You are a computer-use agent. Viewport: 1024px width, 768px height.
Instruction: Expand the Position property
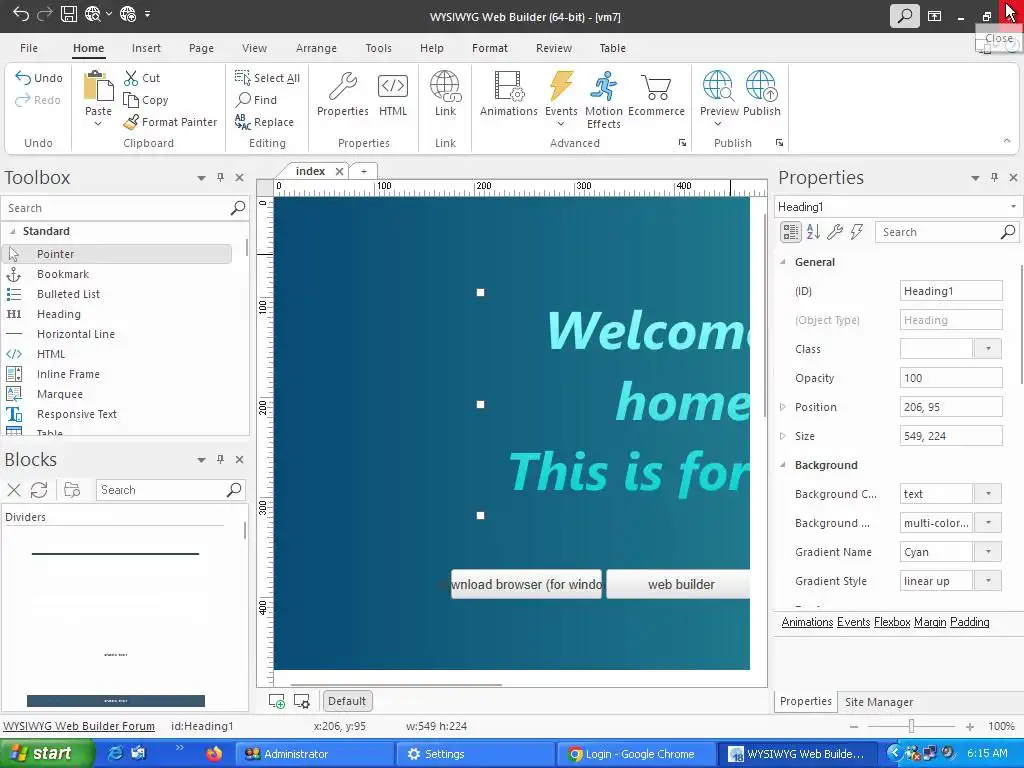coord(783,407)
